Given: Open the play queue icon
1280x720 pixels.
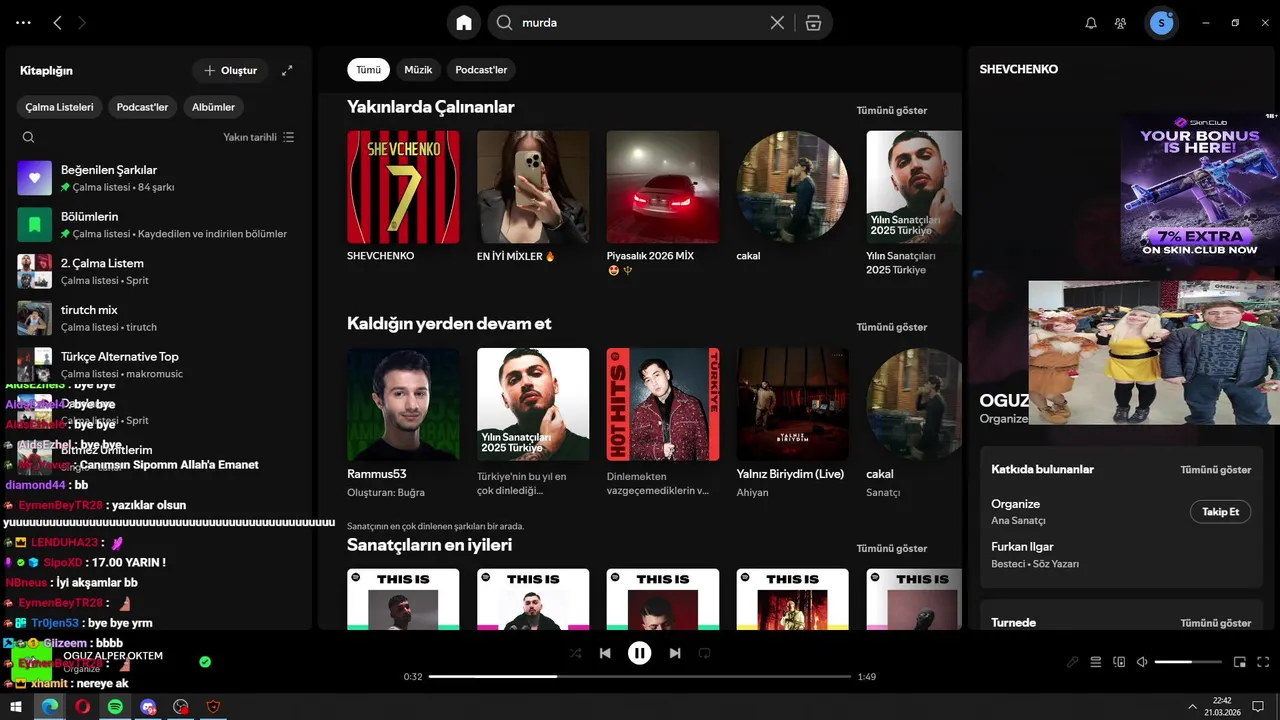Looking at the screenshot, I should pos(1096,662).
